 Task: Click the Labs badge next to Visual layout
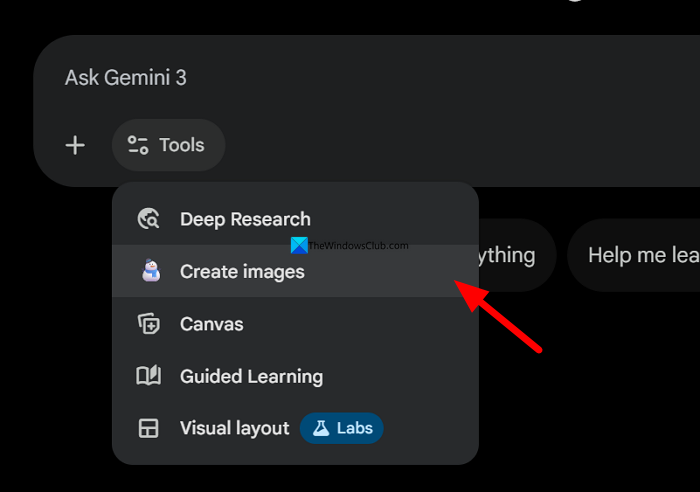(342, 428)
